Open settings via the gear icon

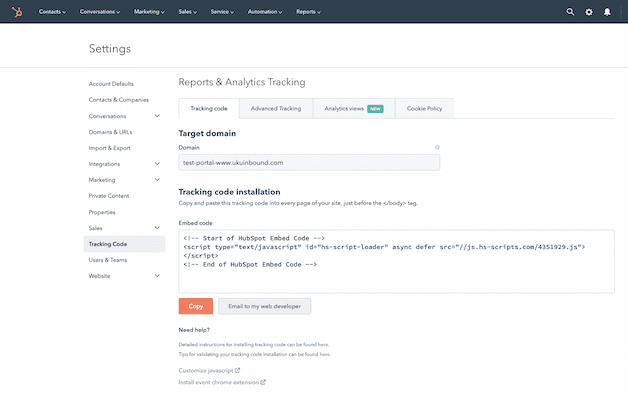[589, 12]
